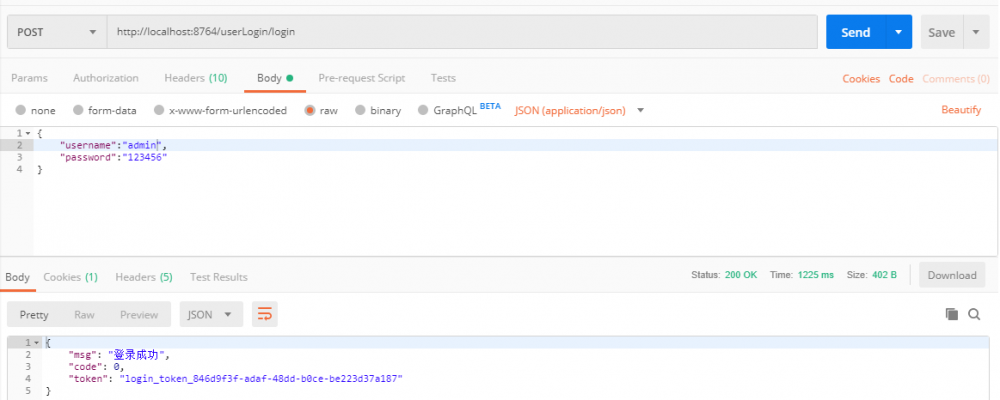Image resolution: width=1000 pixels, height=400 pixels.
Task: Open the POST method dropdown
Action: coord(57,32)
